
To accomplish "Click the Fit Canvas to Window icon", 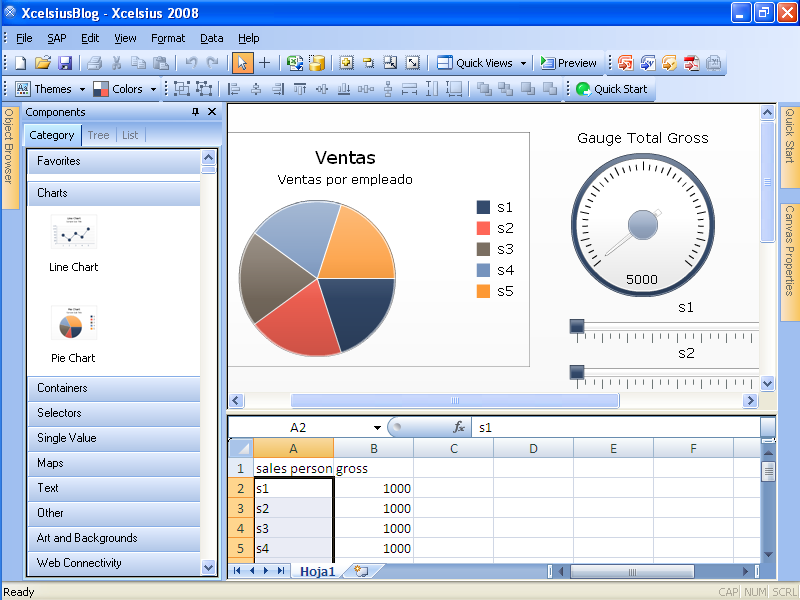I will click(412, 63).
